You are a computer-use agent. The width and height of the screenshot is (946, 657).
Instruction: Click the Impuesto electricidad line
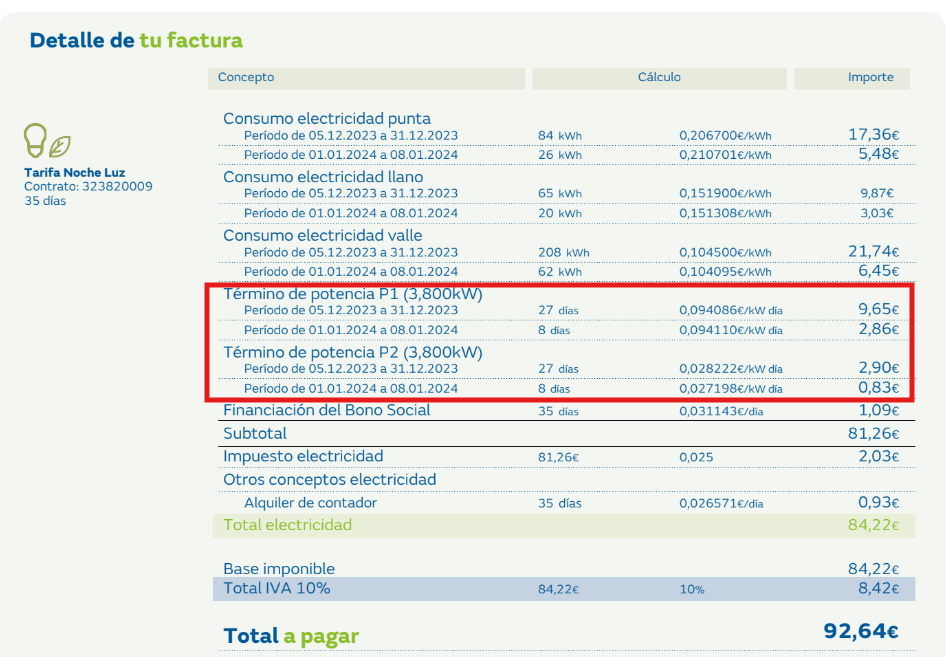(x=303, y=456)
